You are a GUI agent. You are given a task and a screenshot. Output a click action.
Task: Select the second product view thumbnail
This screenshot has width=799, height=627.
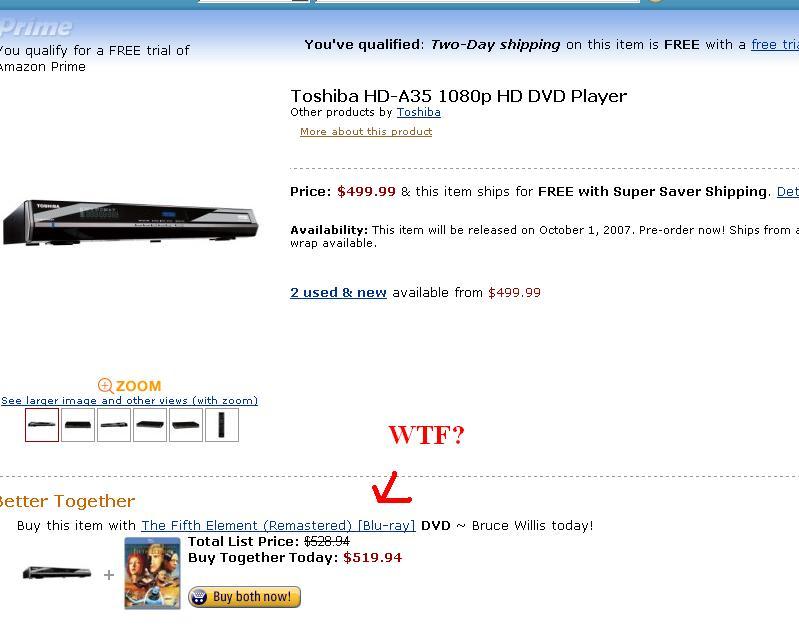click(x=78, y=425)
